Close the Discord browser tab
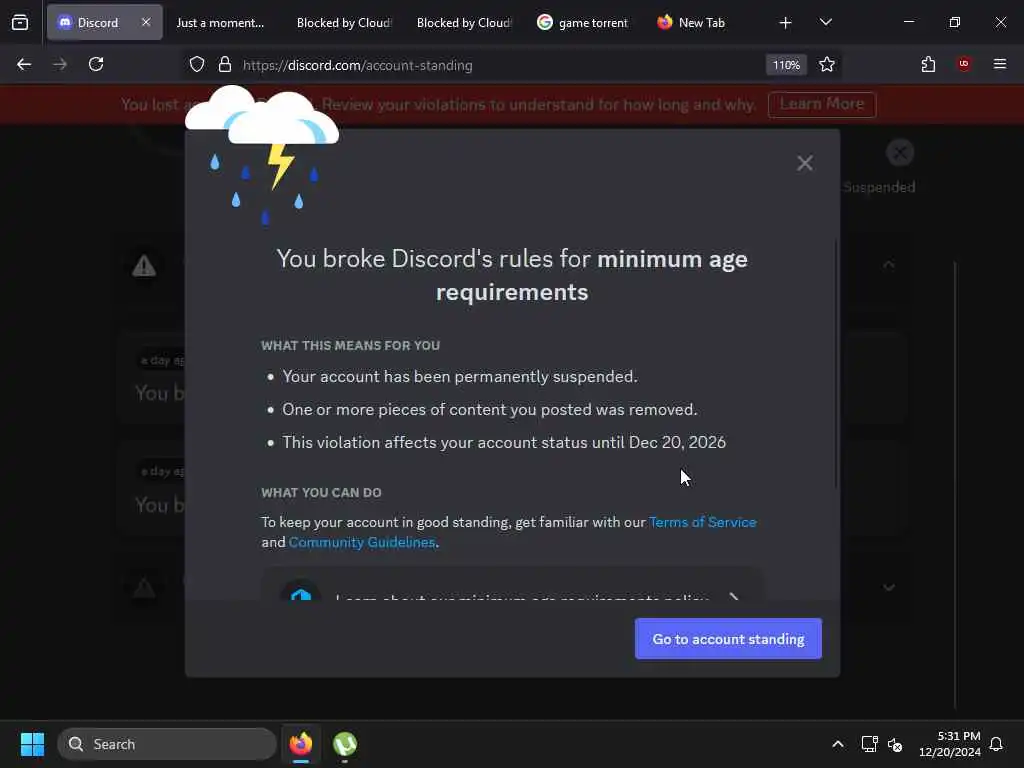This screenshot has width=1024, height=768. [146, 22]
